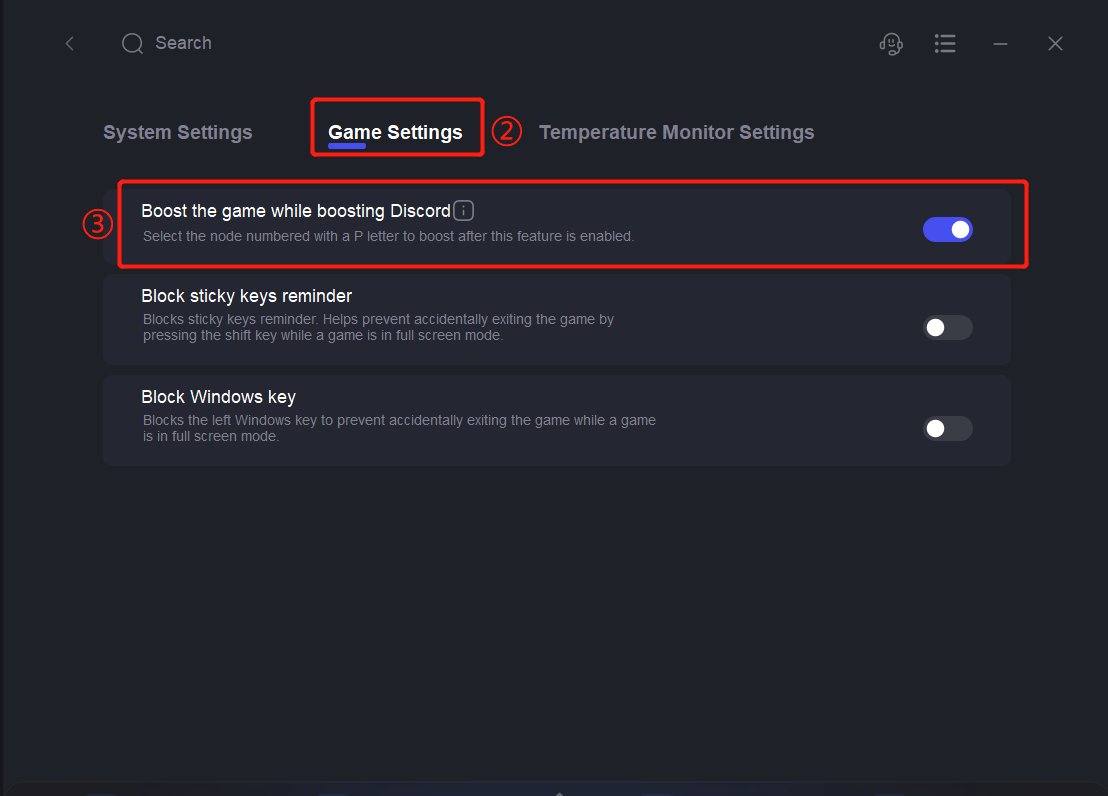Click the Block Windows key heading
The height and width of the screenshot is (796, 1108).
pos(218,396)
